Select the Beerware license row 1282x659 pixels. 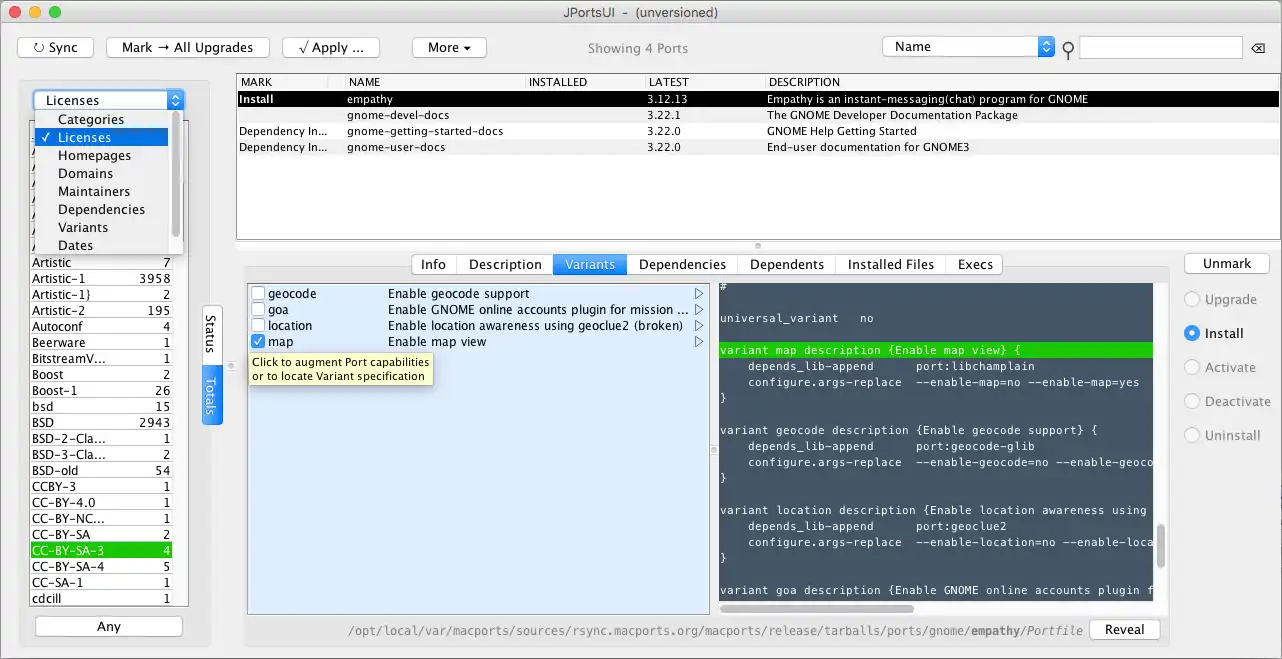tap(101, 342)
